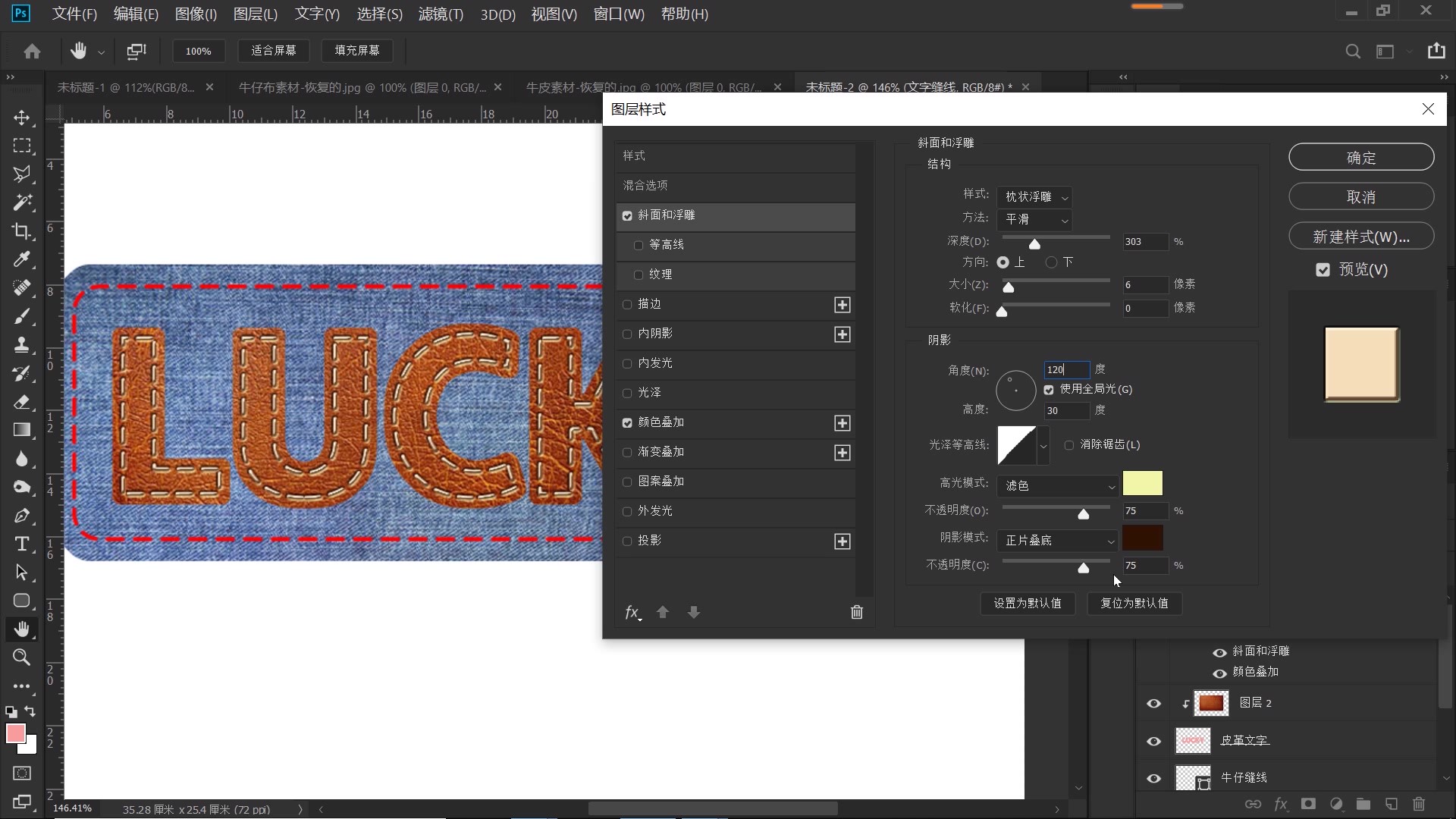Open the 高光模式 滤色 blend mode dropdown
Screen dimensions: 1456x819
click(x=1059, y=486)
